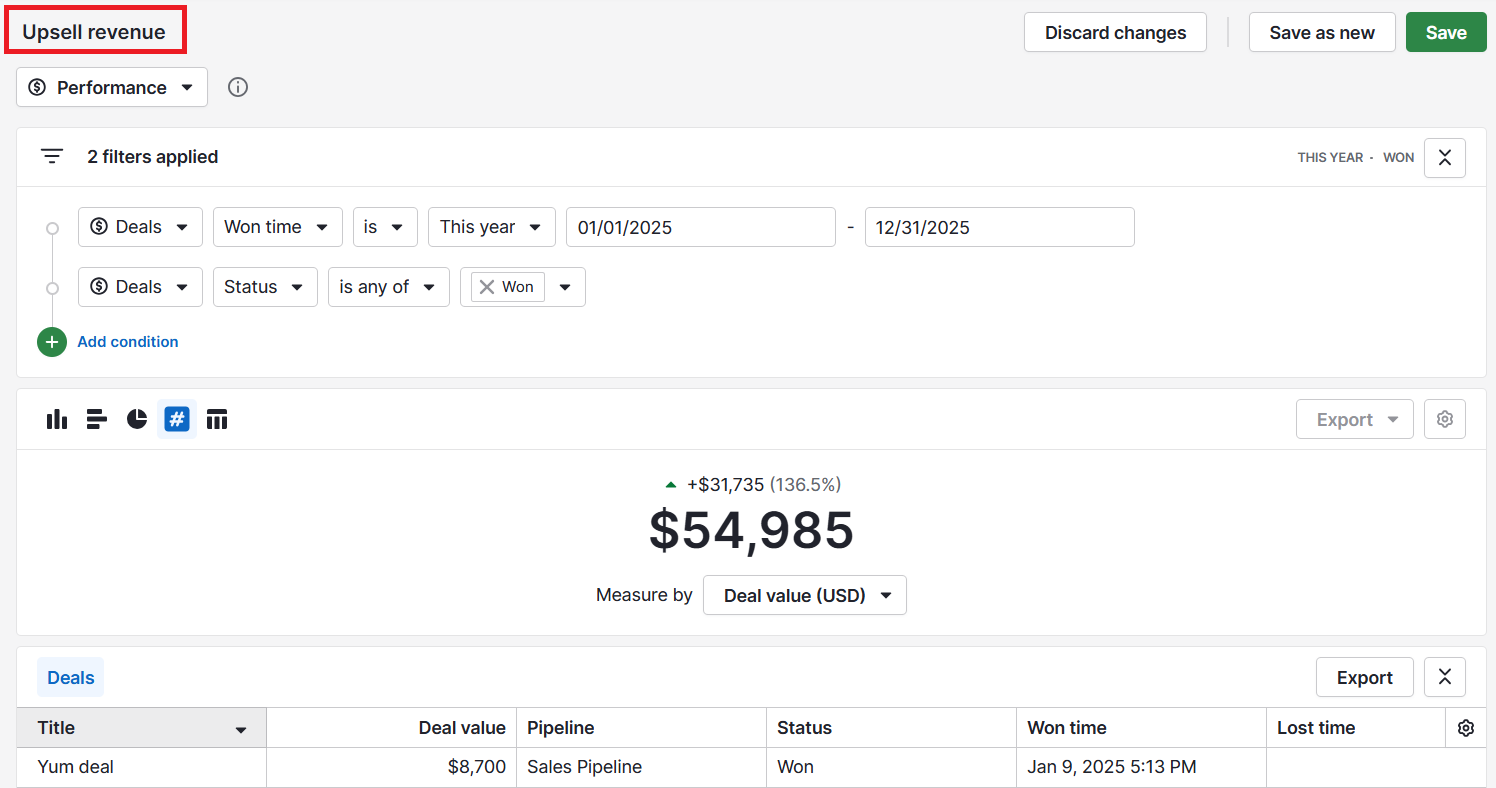This screenshot has width=1496, height=788.
Task: Select the column chart view icon
Action: pos(57,419)
